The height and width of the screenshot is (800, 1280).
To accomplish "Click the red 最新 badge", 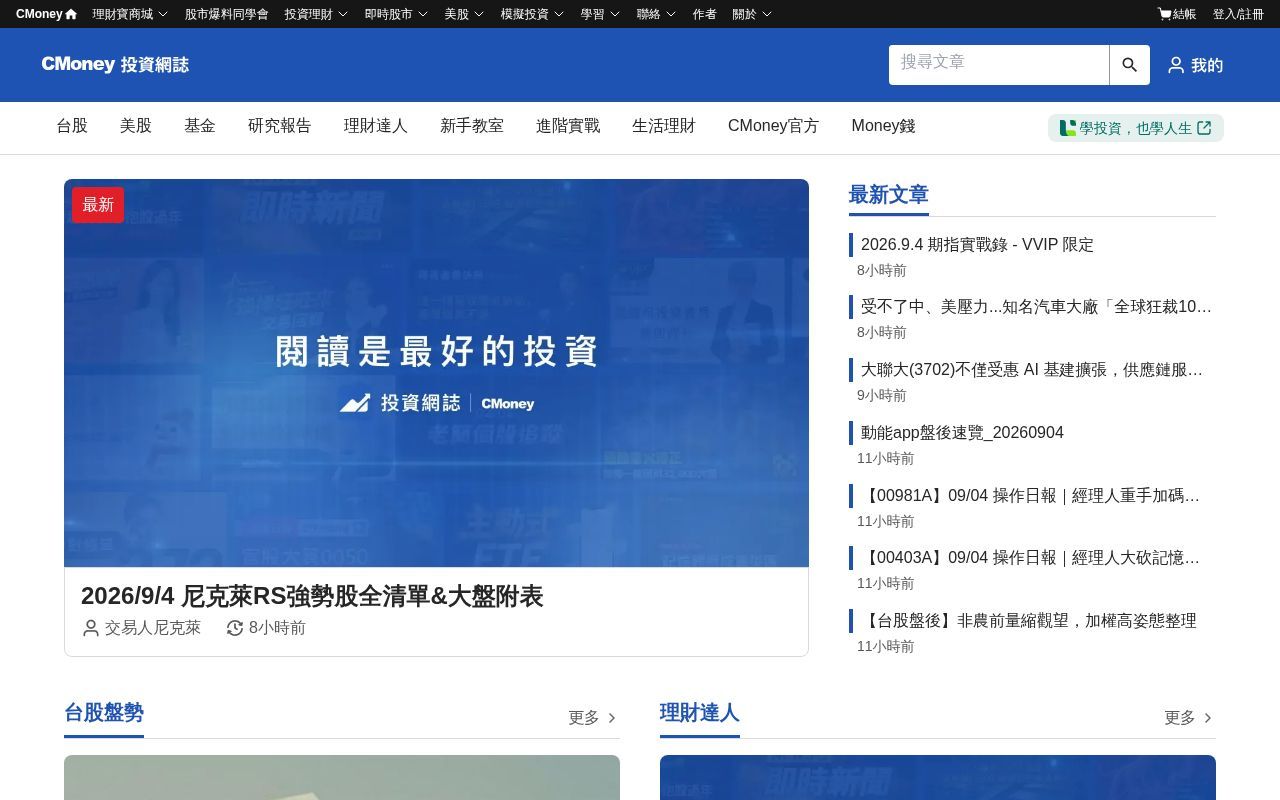I will click(x=98, y=205).
